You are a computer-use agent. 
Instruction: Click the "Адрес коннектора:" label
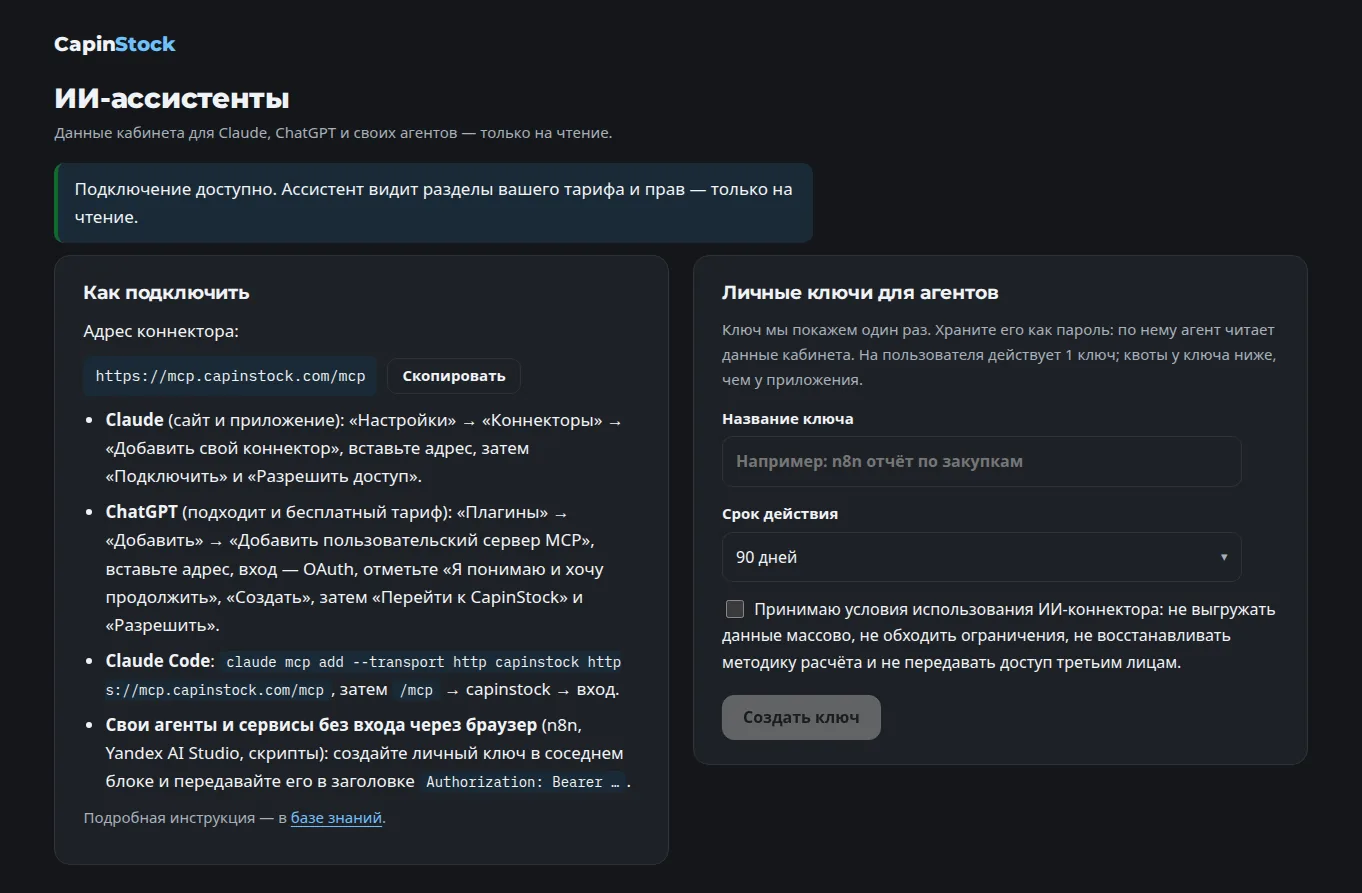pyautogui.click(x=161, y=331)
